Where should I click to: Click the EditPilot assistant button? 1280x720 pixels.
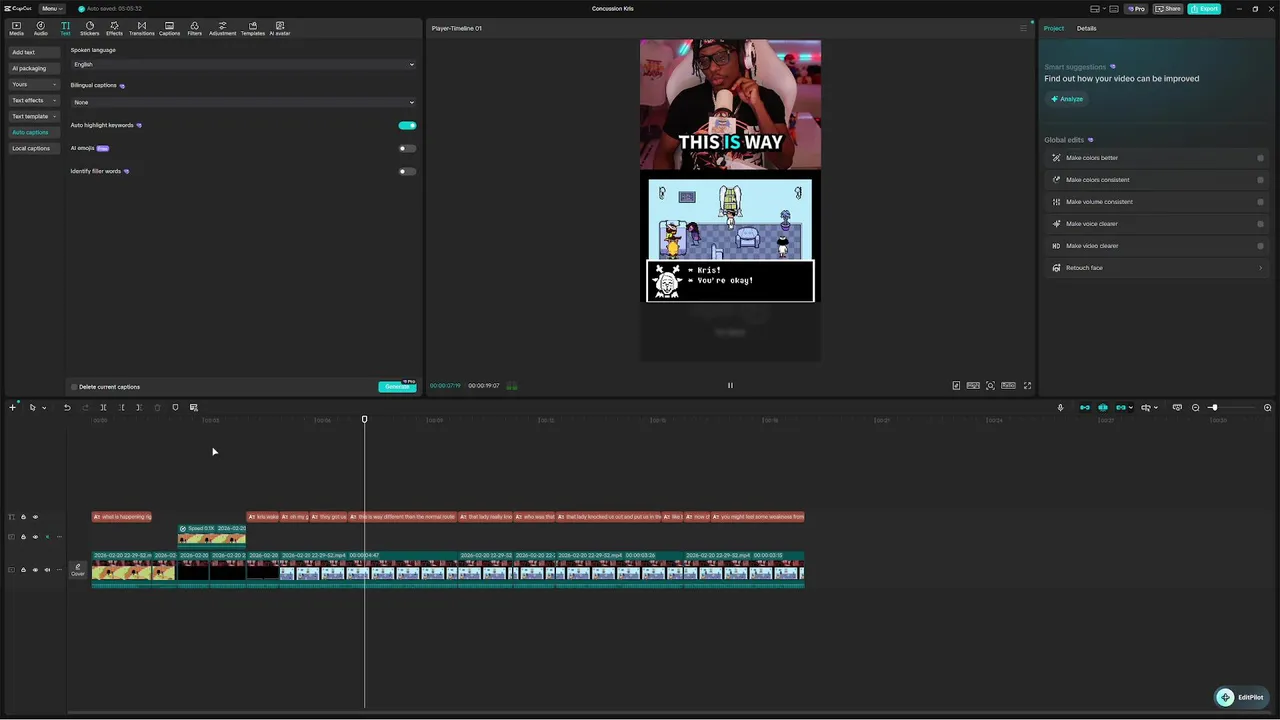coord(1240,698)
